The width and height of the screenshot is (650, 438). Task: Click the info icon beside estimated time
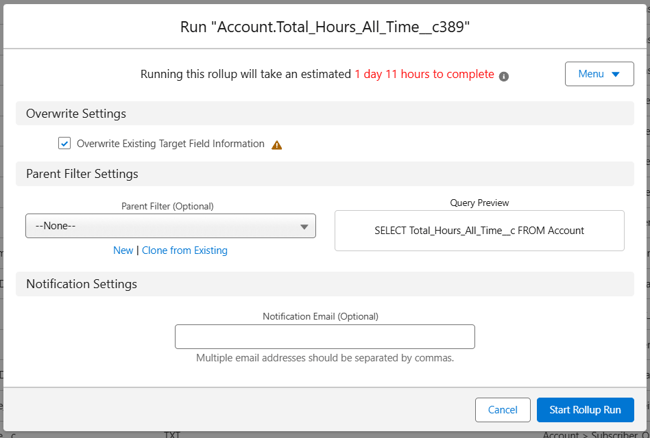(504, 76)
